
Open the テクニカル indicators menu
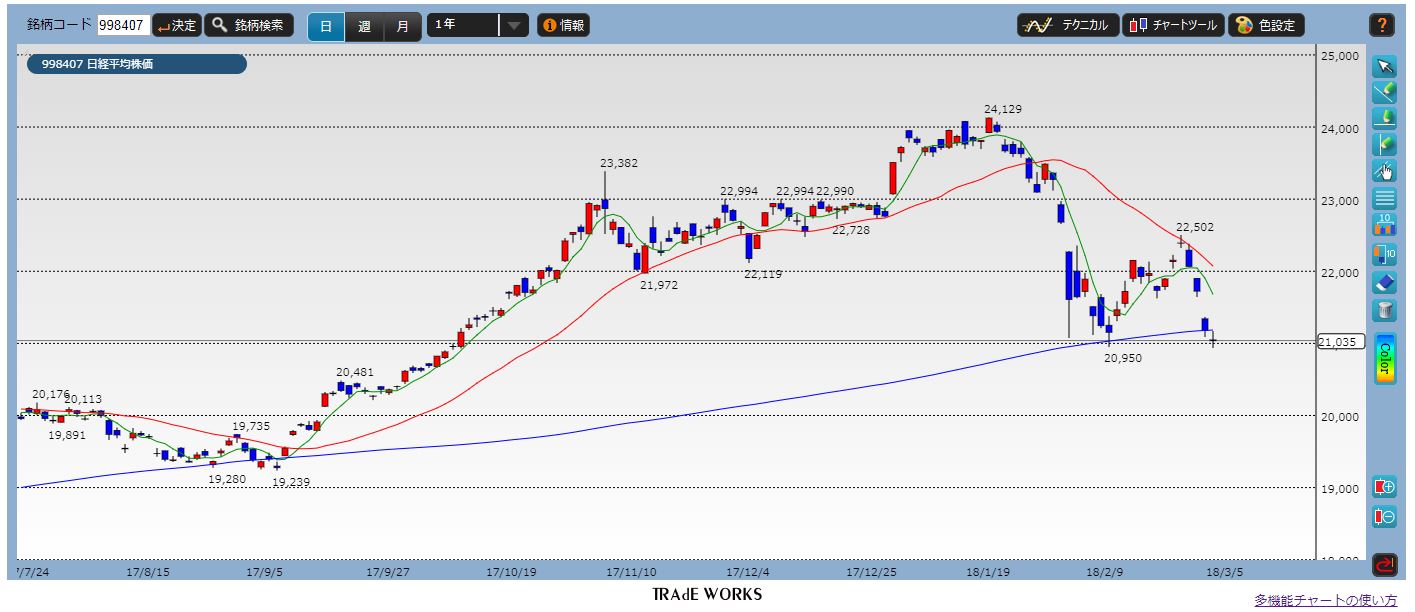1067,25
